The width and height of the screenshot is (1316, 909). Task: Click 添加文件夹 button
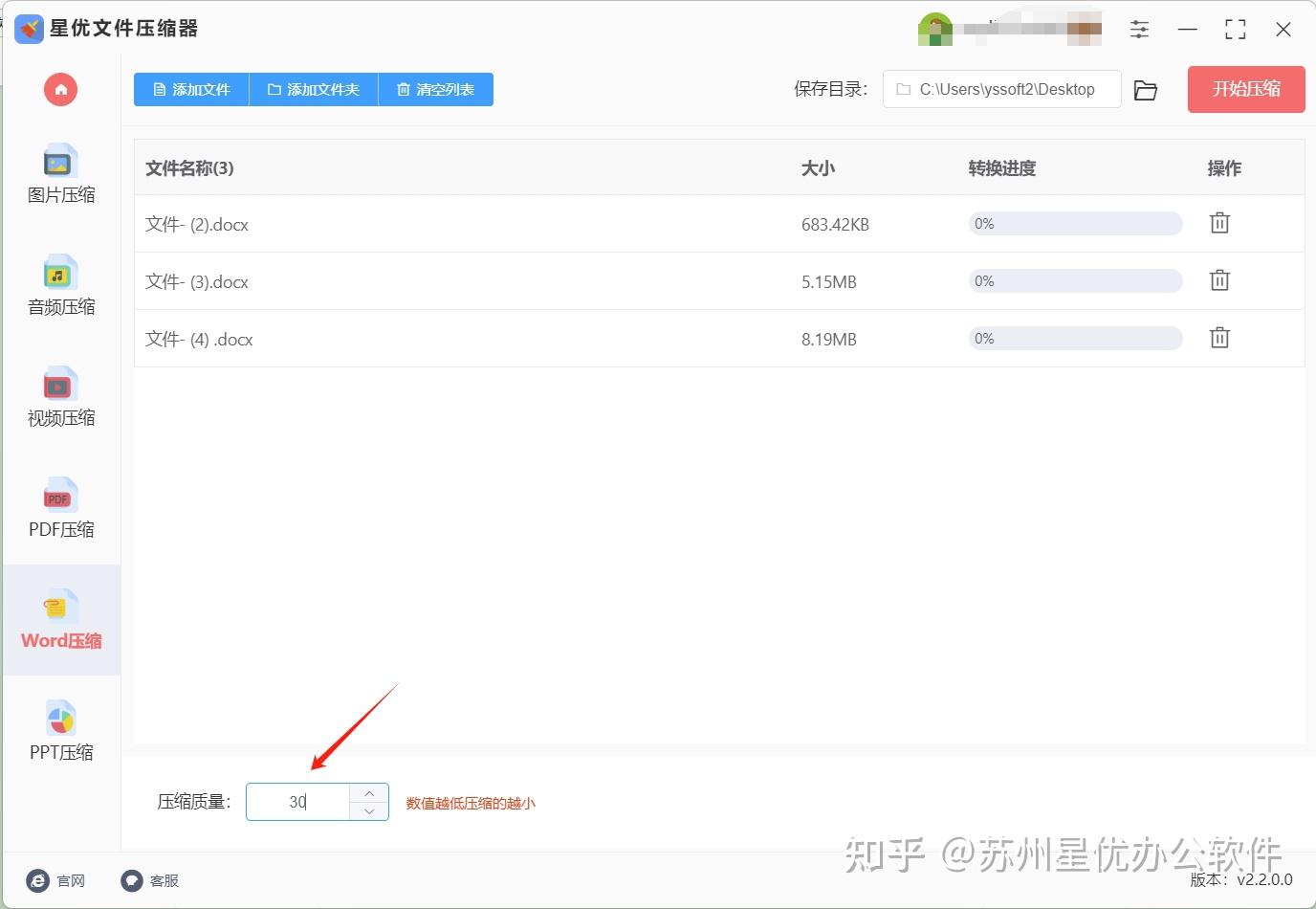[314, 89]
